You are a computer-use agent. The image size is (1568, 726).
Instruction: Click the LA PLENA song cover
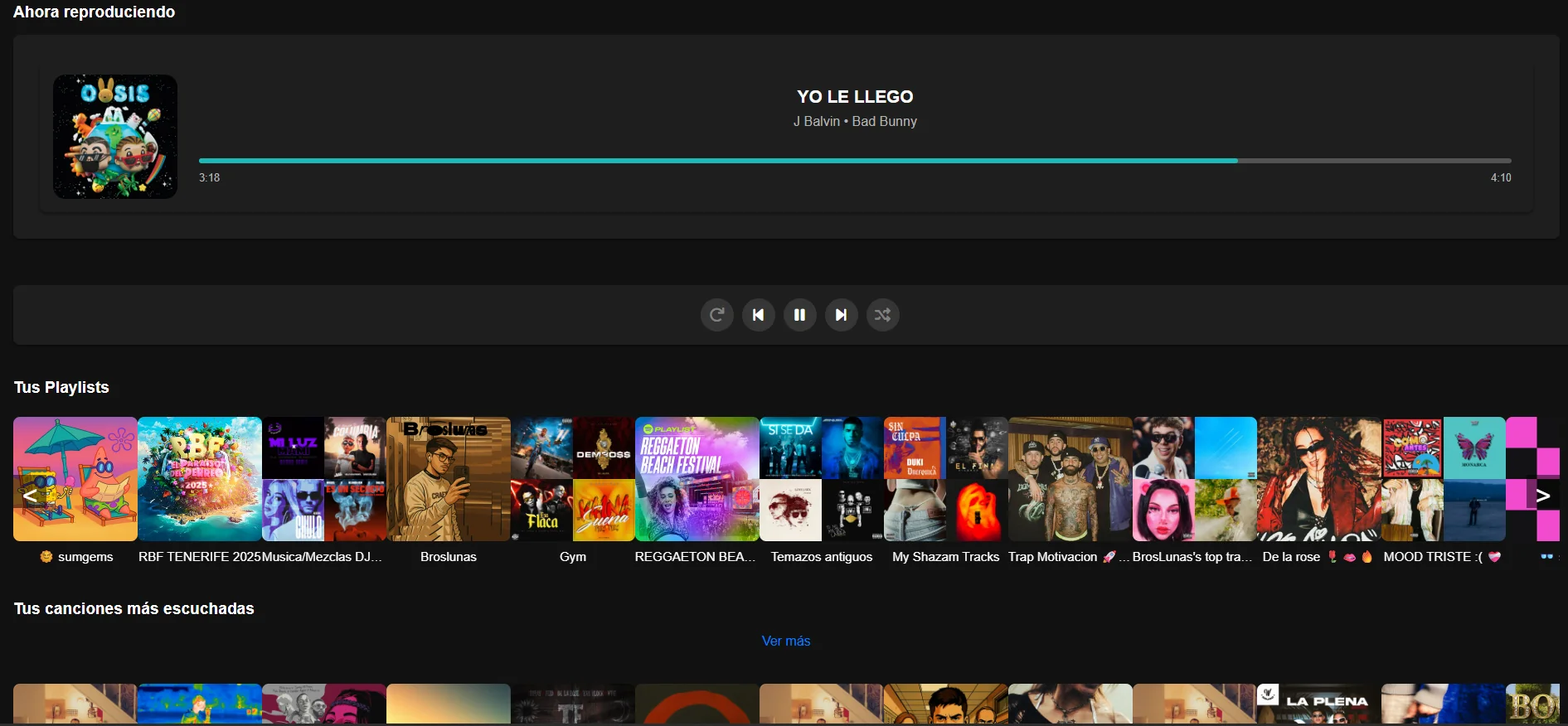pos(1319,704)
